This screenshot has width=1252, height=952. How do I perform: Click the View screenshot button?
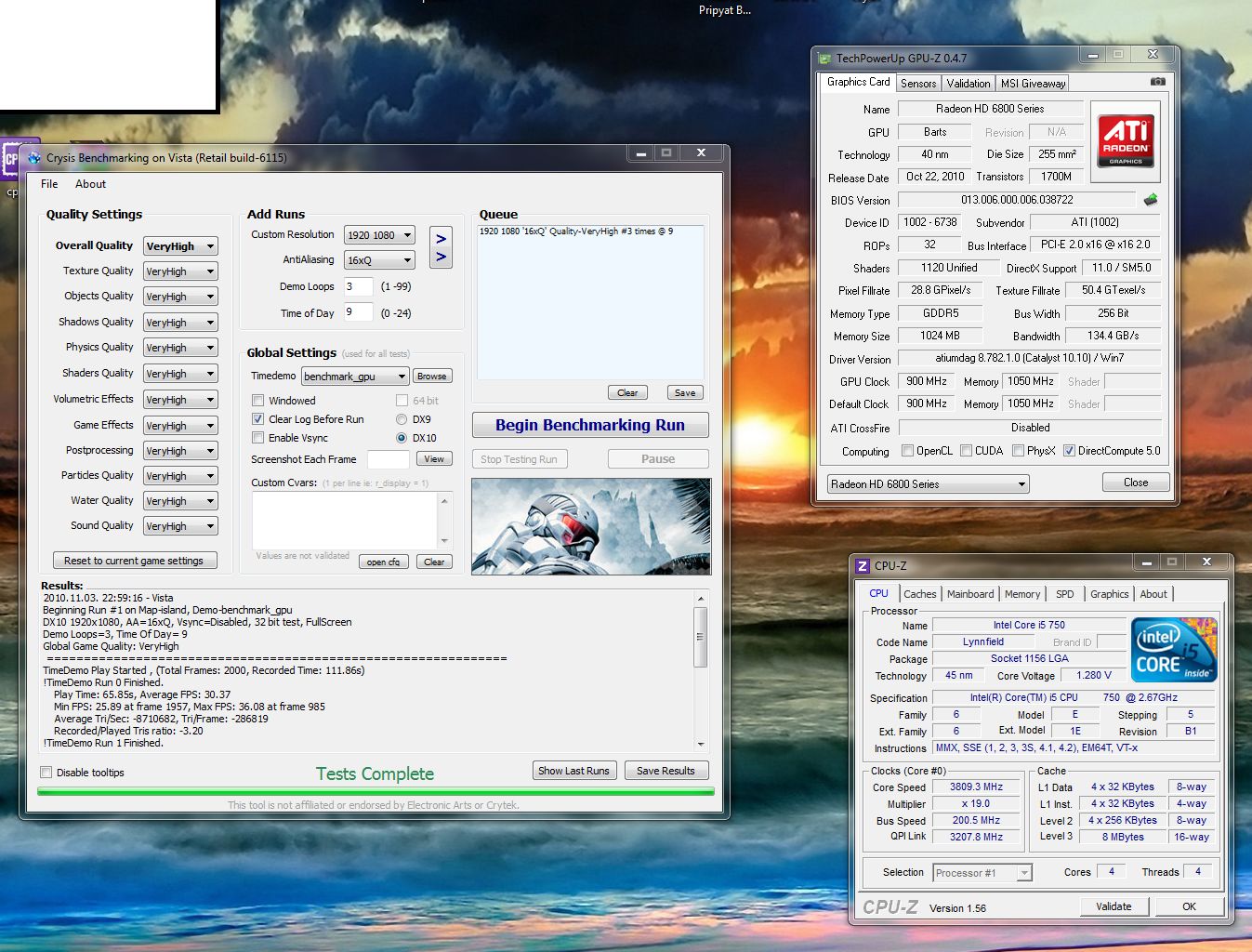[x=434, y=459]
